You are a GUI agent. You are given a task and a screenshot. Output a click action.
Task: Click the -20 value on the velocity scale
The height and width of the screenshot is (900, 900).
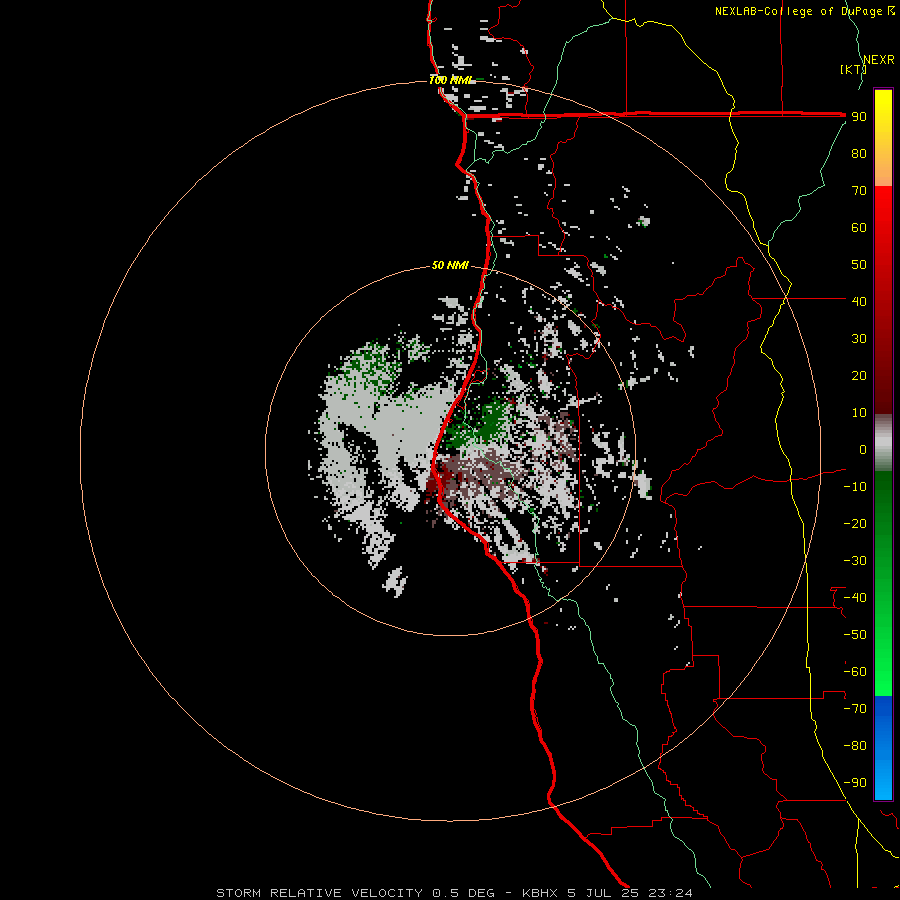[x=855, y=523]
